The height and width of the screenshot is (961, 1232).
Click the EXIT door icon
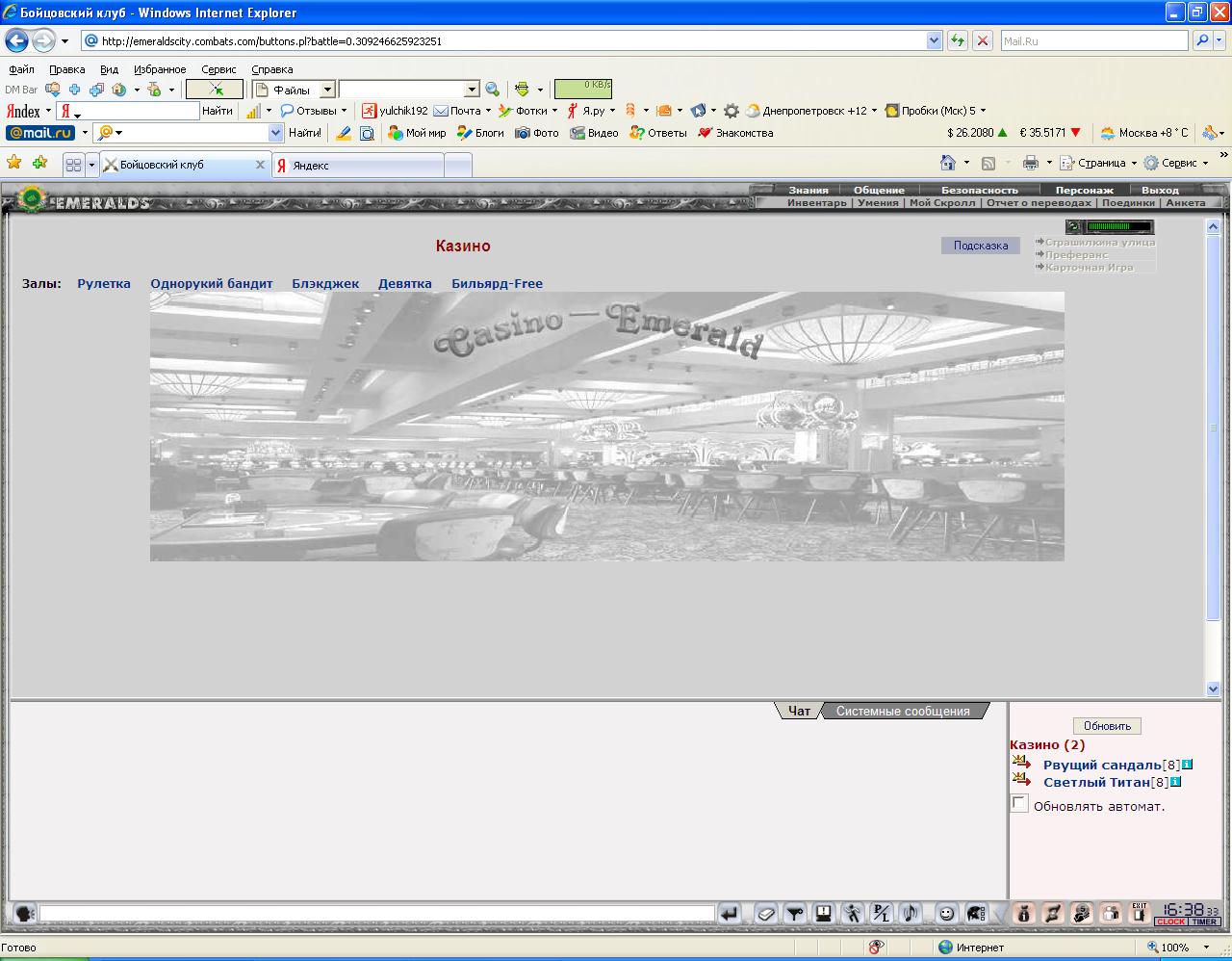pos(1140,913)
